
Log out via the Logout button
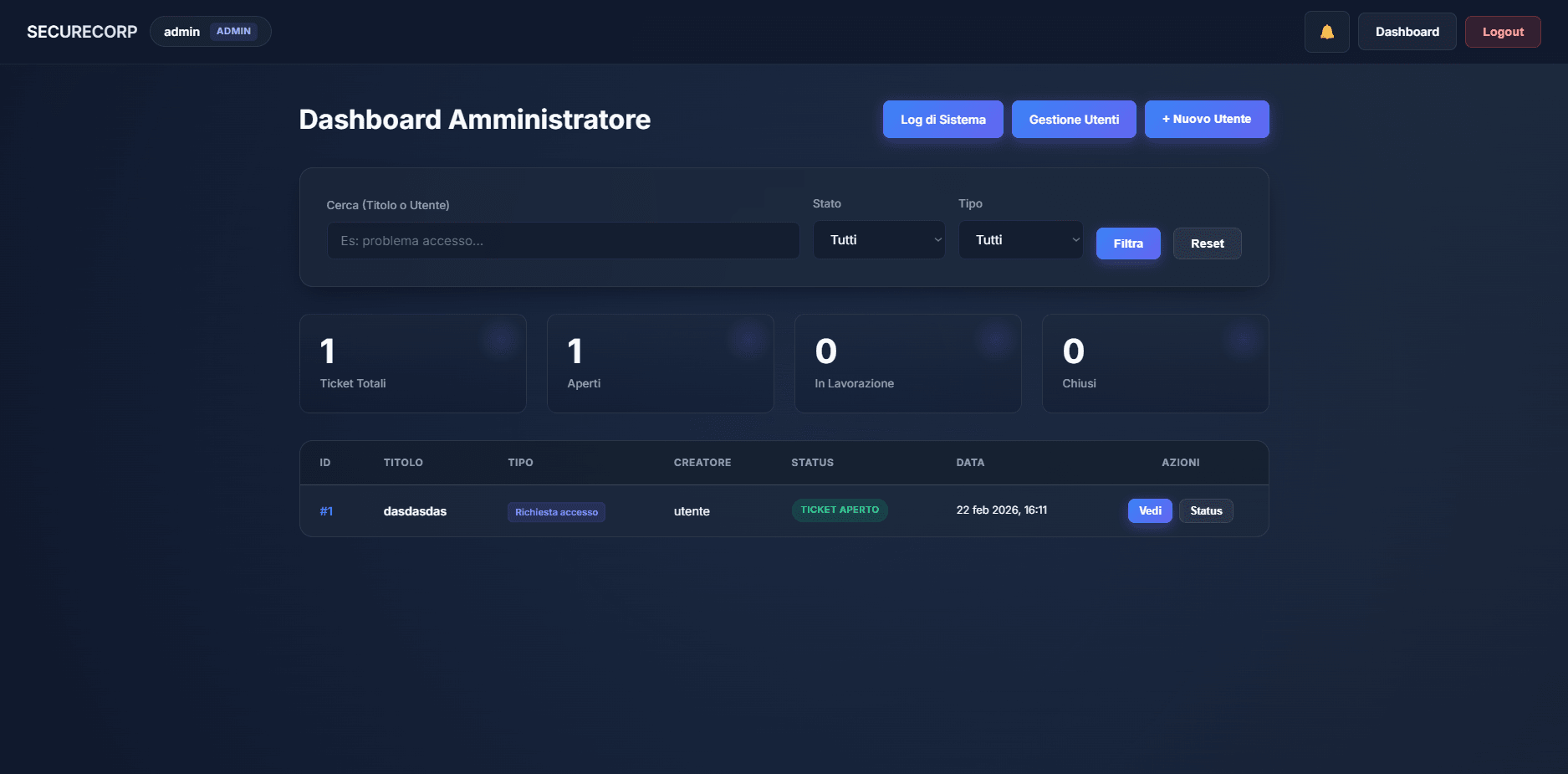click(x=1503, y=32)
